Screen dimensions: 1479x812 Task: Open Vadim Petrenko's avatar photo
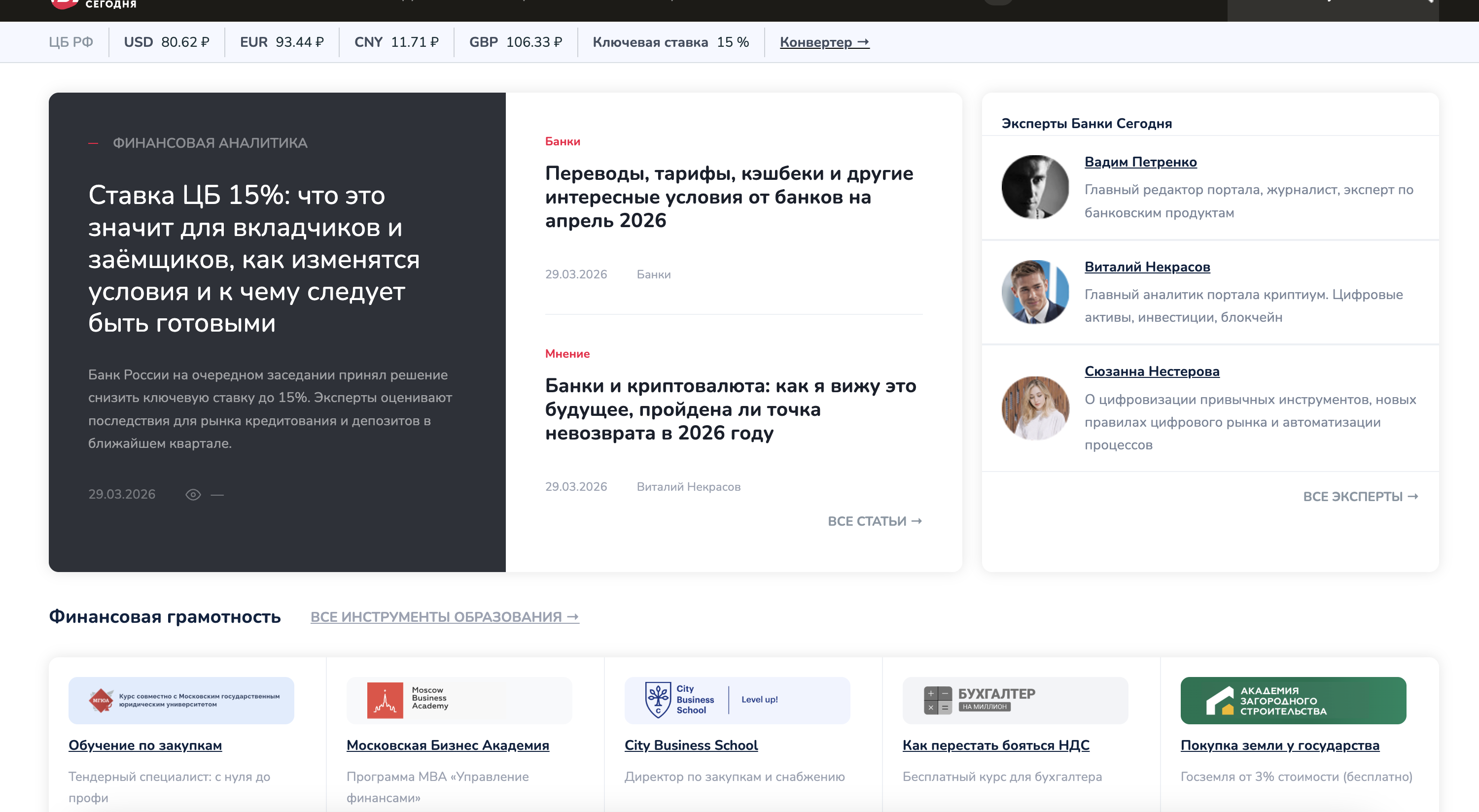pyautogui.click(x=1035, y=187)
